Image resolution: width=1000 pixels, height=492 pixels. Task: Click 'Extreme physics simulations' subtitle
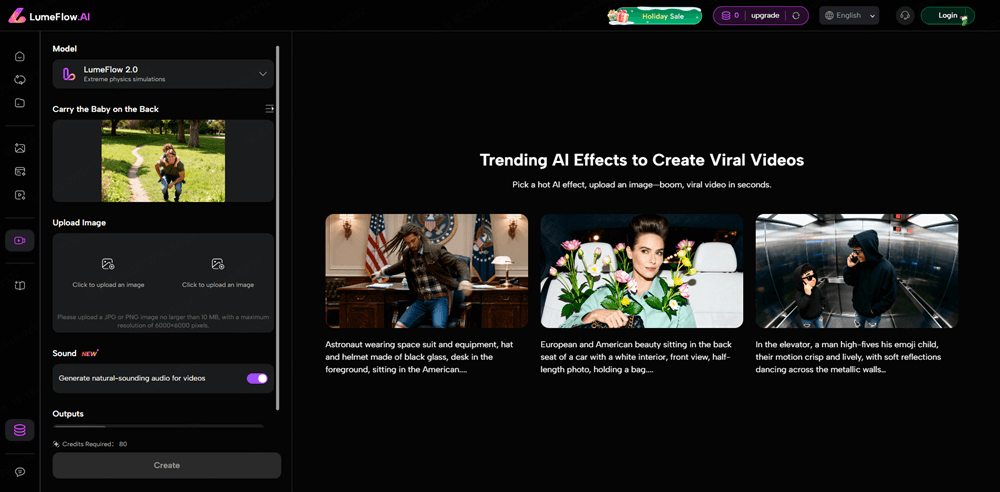(x=124, y=80)
